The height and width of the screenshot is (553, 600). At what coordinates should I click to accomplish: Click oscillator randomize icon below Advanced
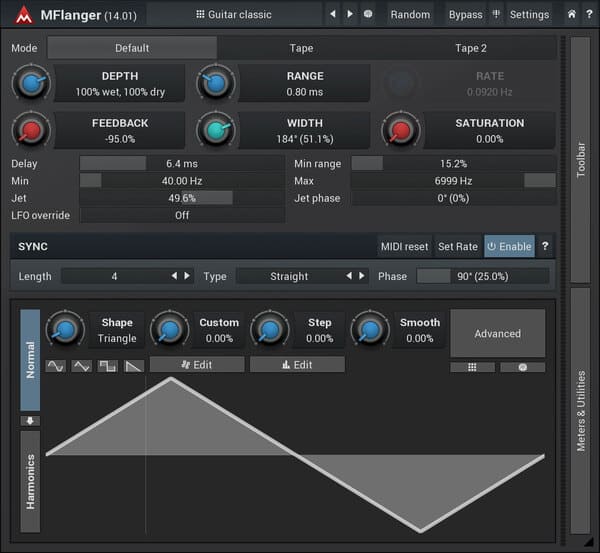point(523,367)
